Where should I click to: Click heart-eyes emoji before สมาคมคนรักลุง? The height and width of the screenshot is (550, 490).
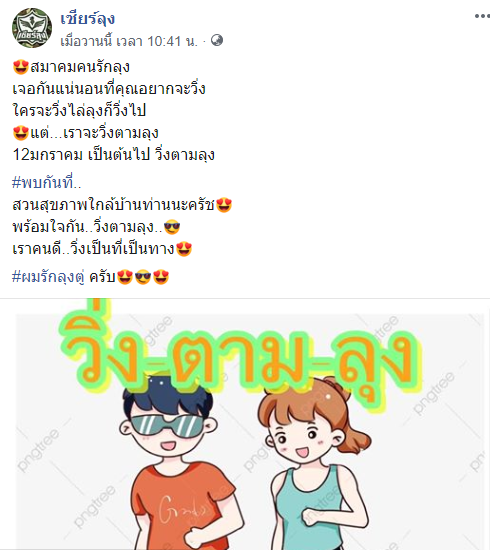point(21,67)
